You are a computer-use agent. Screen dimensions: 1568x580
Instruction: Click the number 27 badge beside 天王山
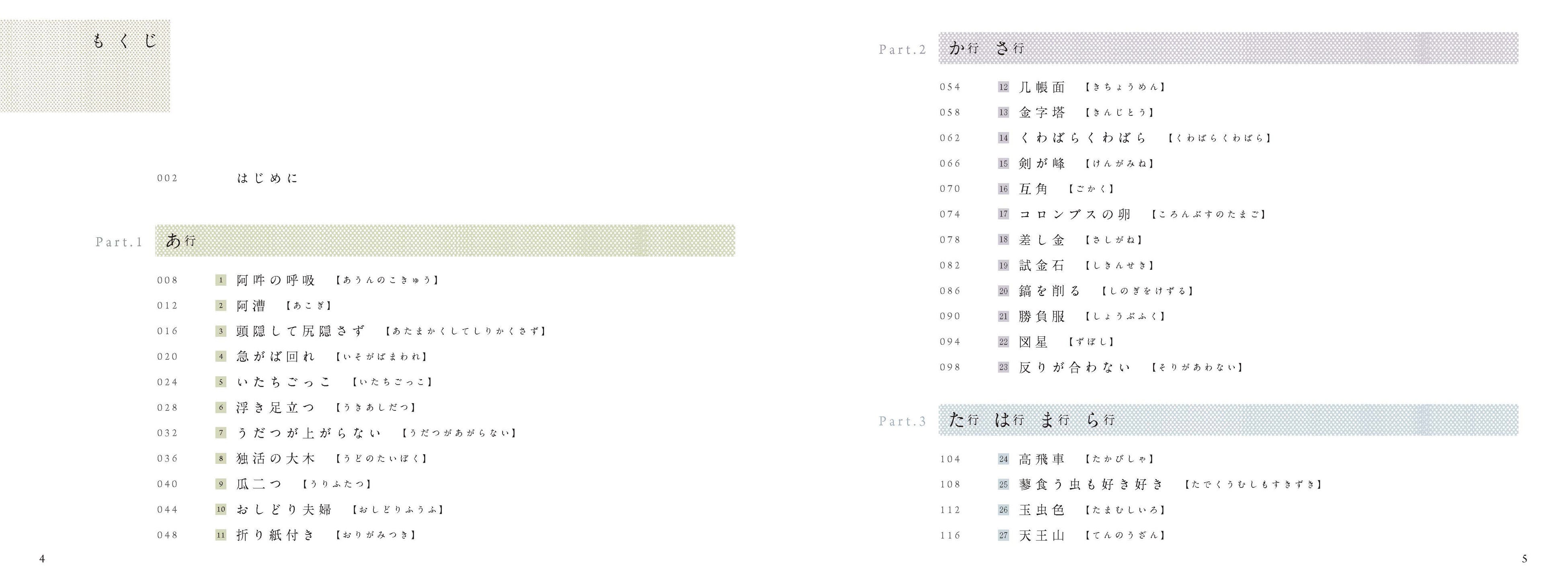pyautogui.click(x=1003, y=535)
